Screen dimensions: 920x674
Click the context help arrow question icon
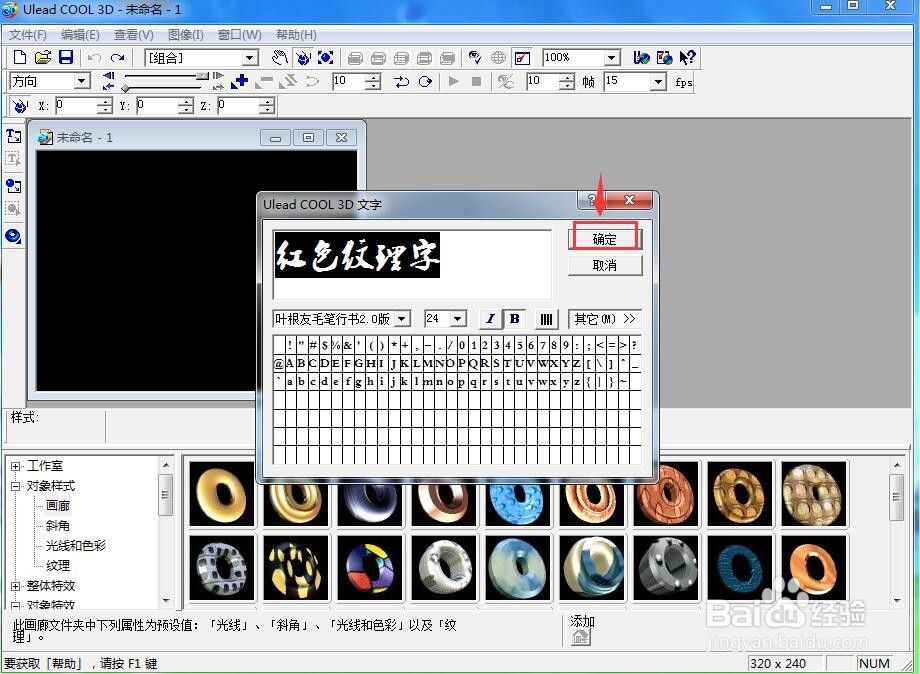[687, 57]
